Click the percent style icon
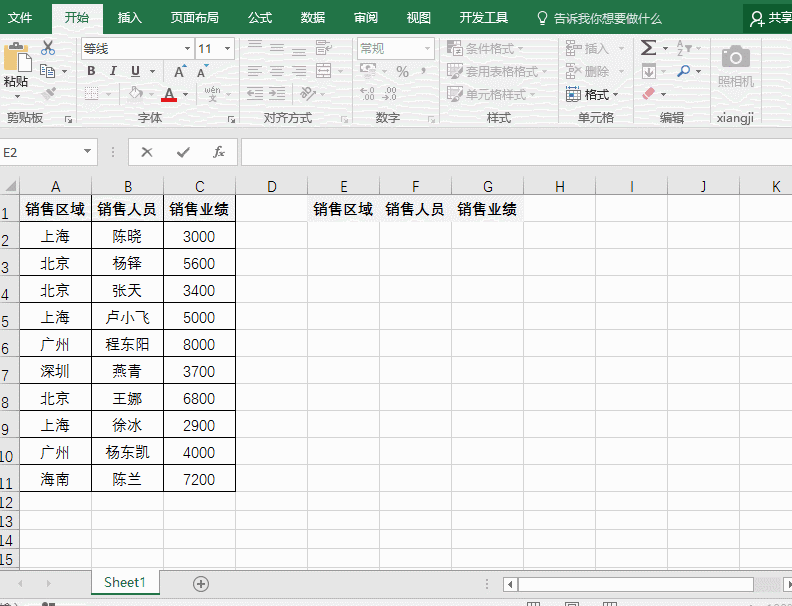This screenshot has width=792, height=606. point(403,72)
